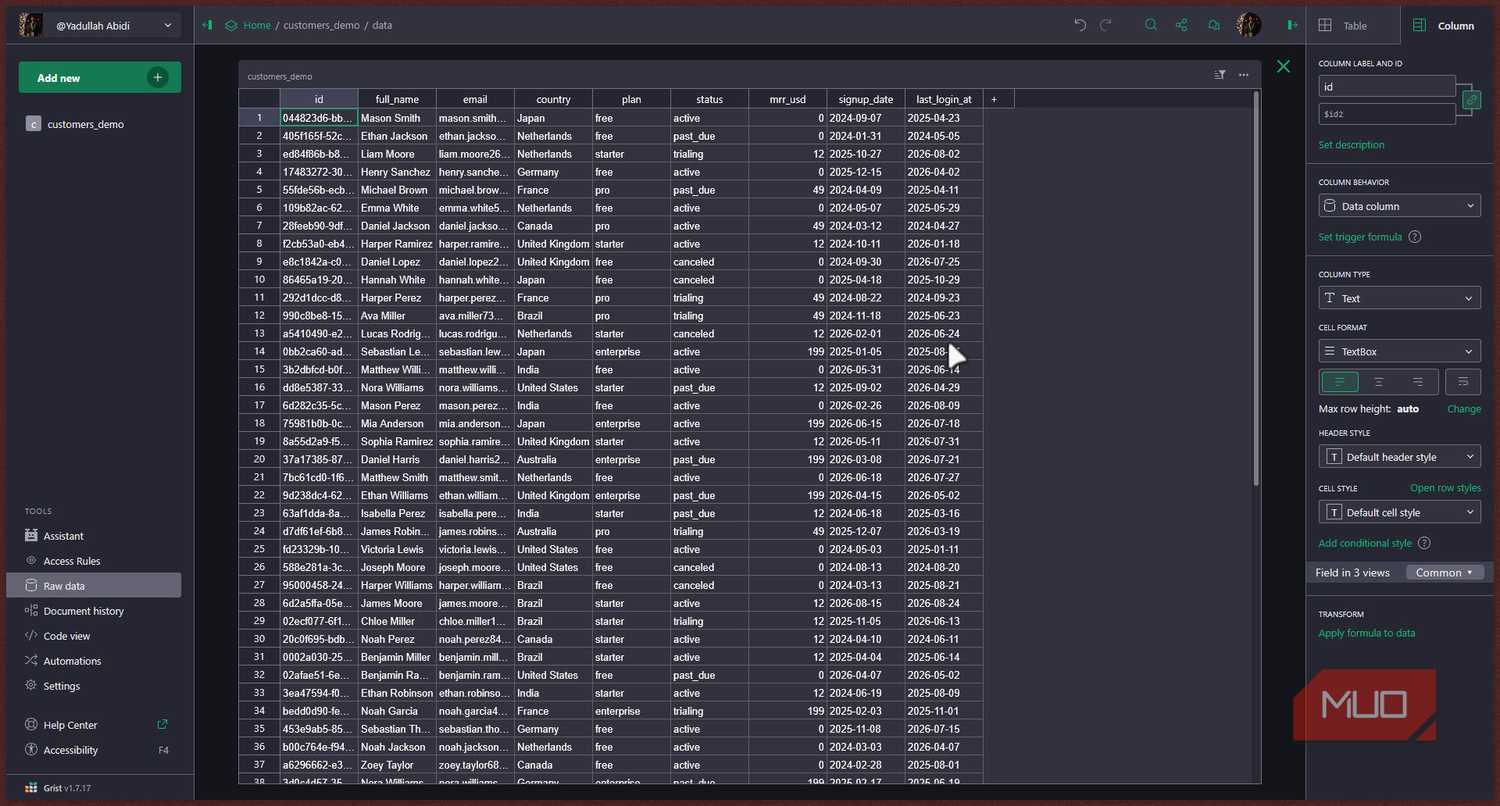Click customers_demo in breadcrumb
The height and width of the screenshot is (806, 1500).
pos(321,25)
